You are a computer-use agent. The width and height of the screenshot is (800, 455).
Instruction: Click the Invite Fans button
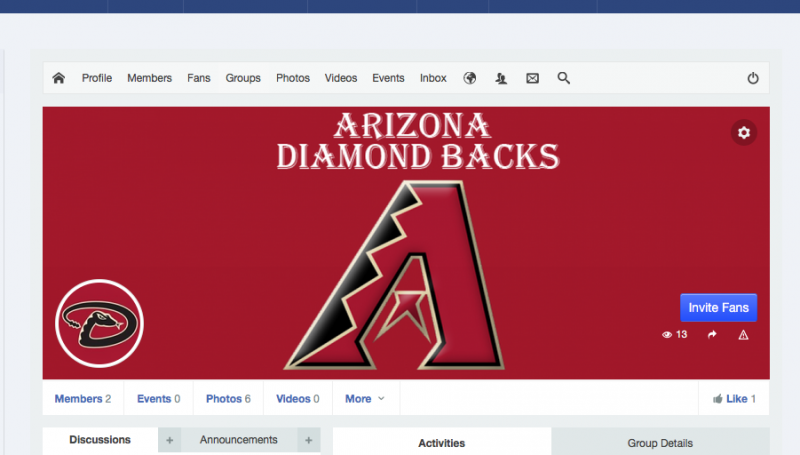[718, 308]
